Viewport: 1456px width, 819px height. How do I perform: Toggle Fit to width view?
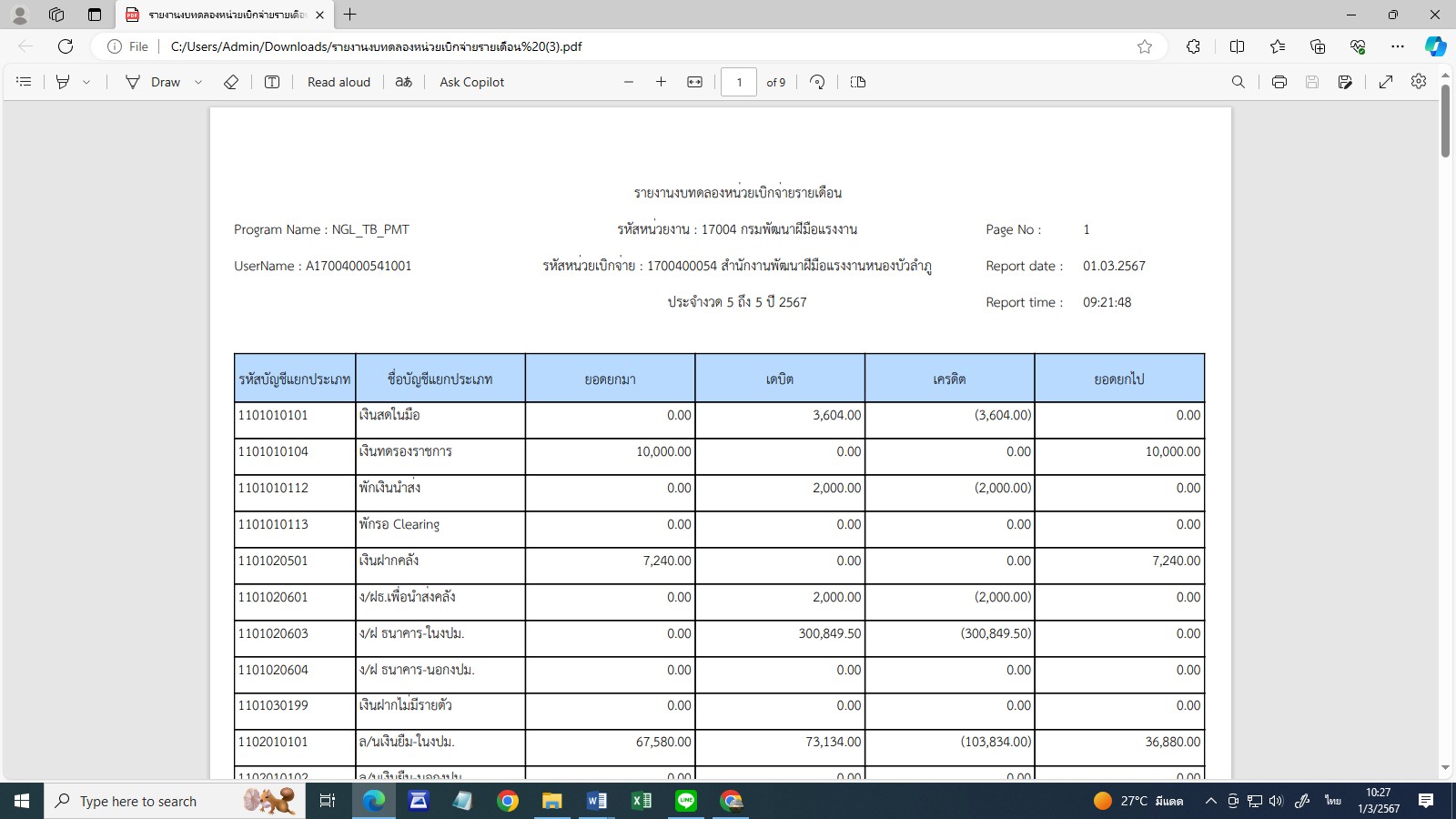click(x=694, y=82)
